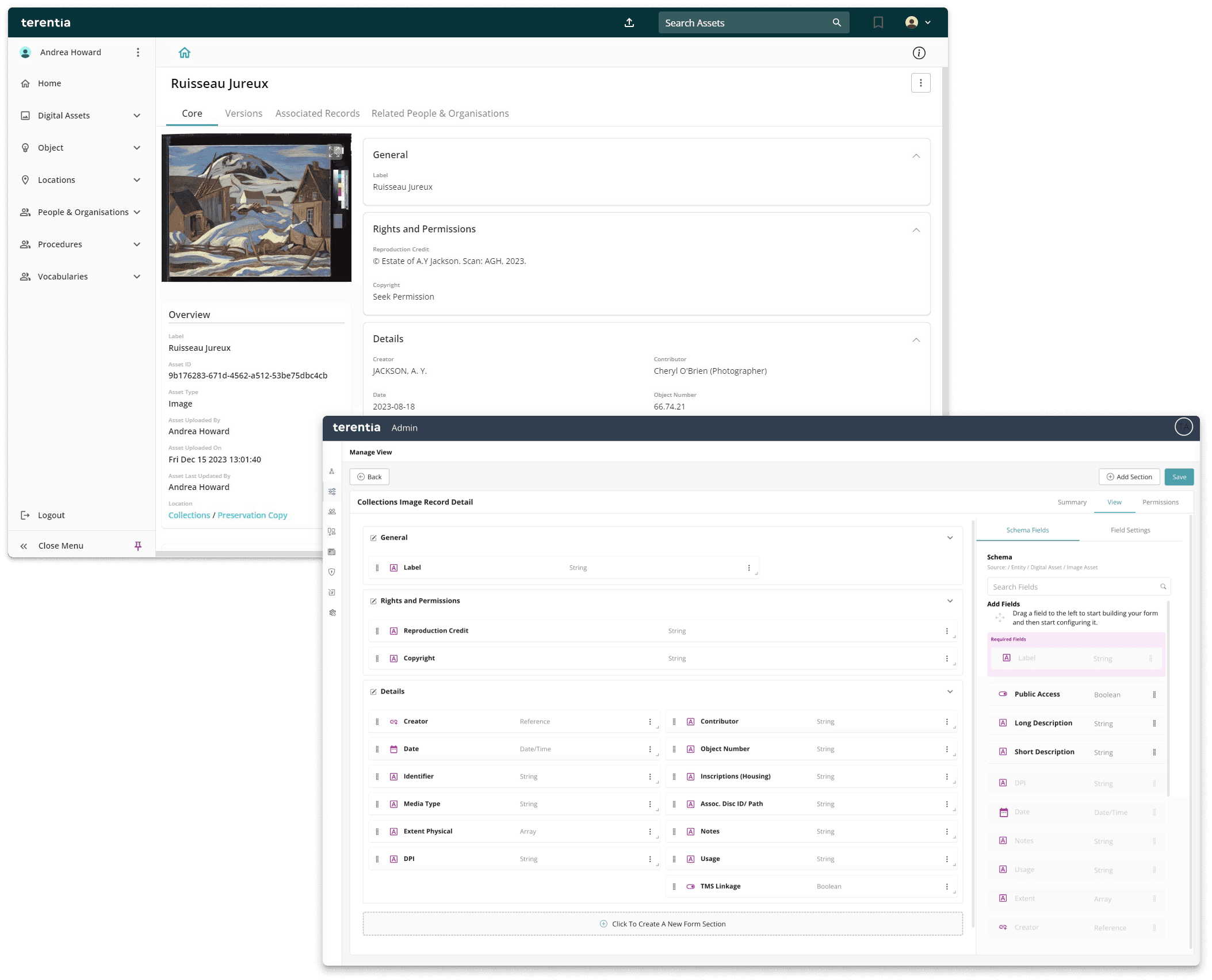Open the info icon on the record page

919,53
